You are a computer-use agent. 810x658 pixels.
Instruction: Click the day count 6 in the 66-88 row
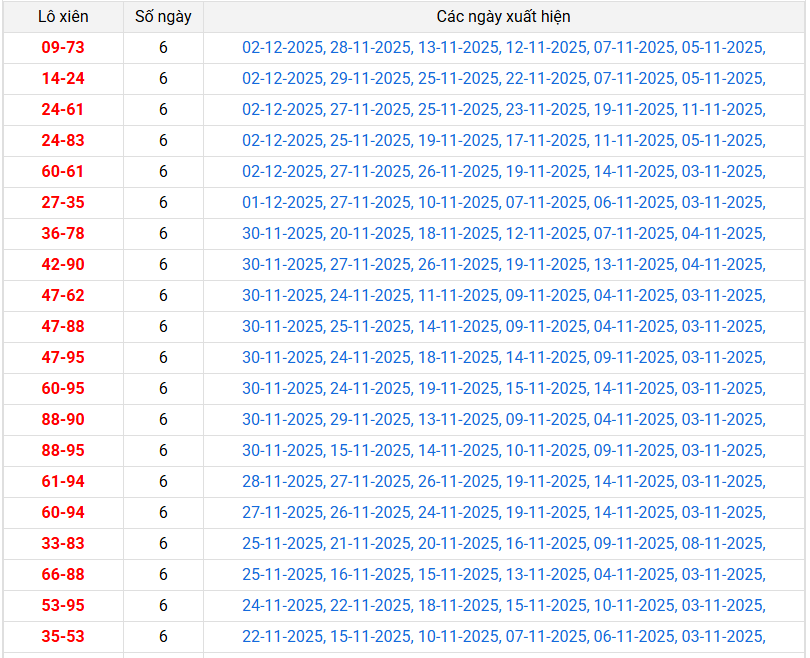(163, 574)
